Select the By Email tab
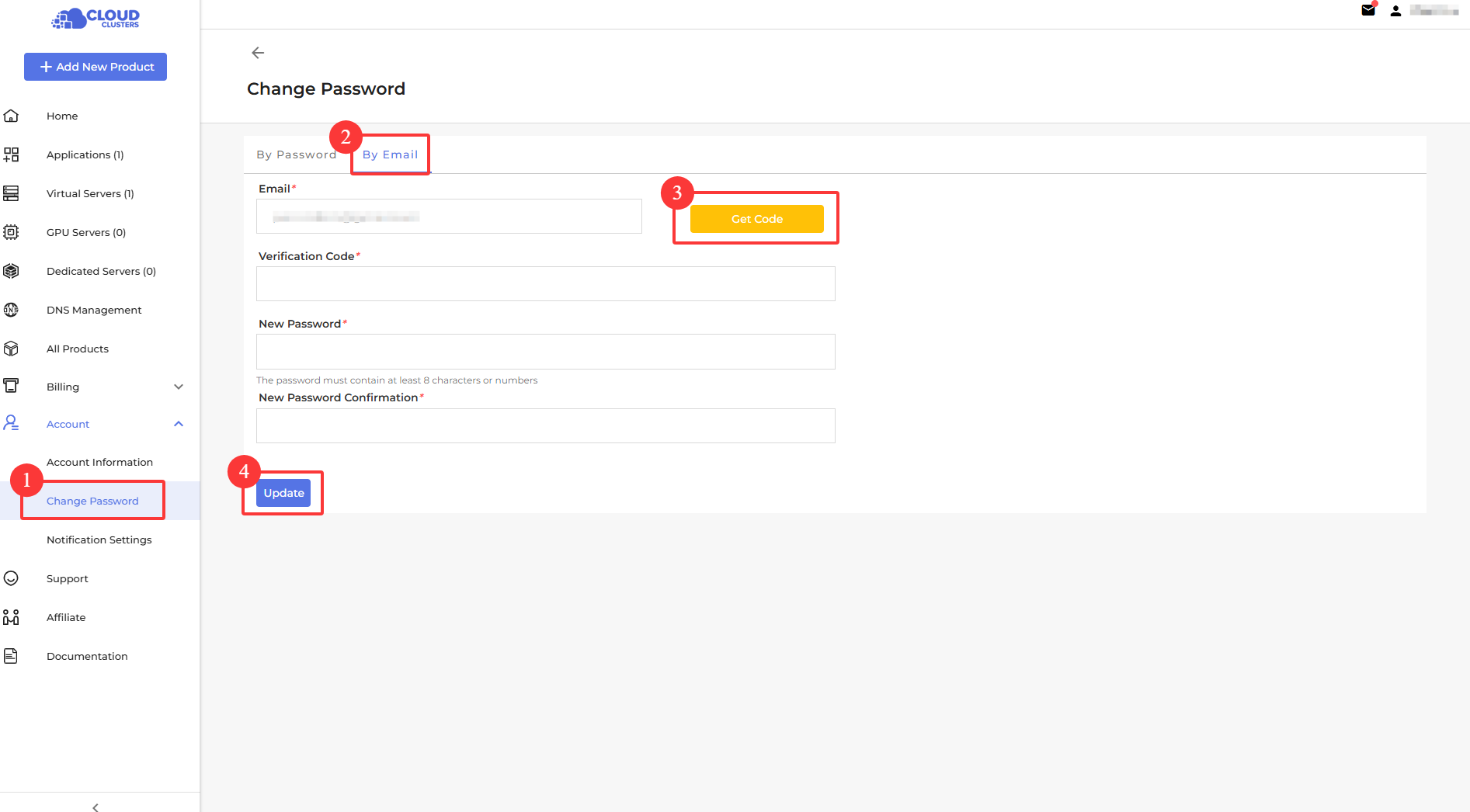Viewport: 1470px width, 812px height. 390,154
